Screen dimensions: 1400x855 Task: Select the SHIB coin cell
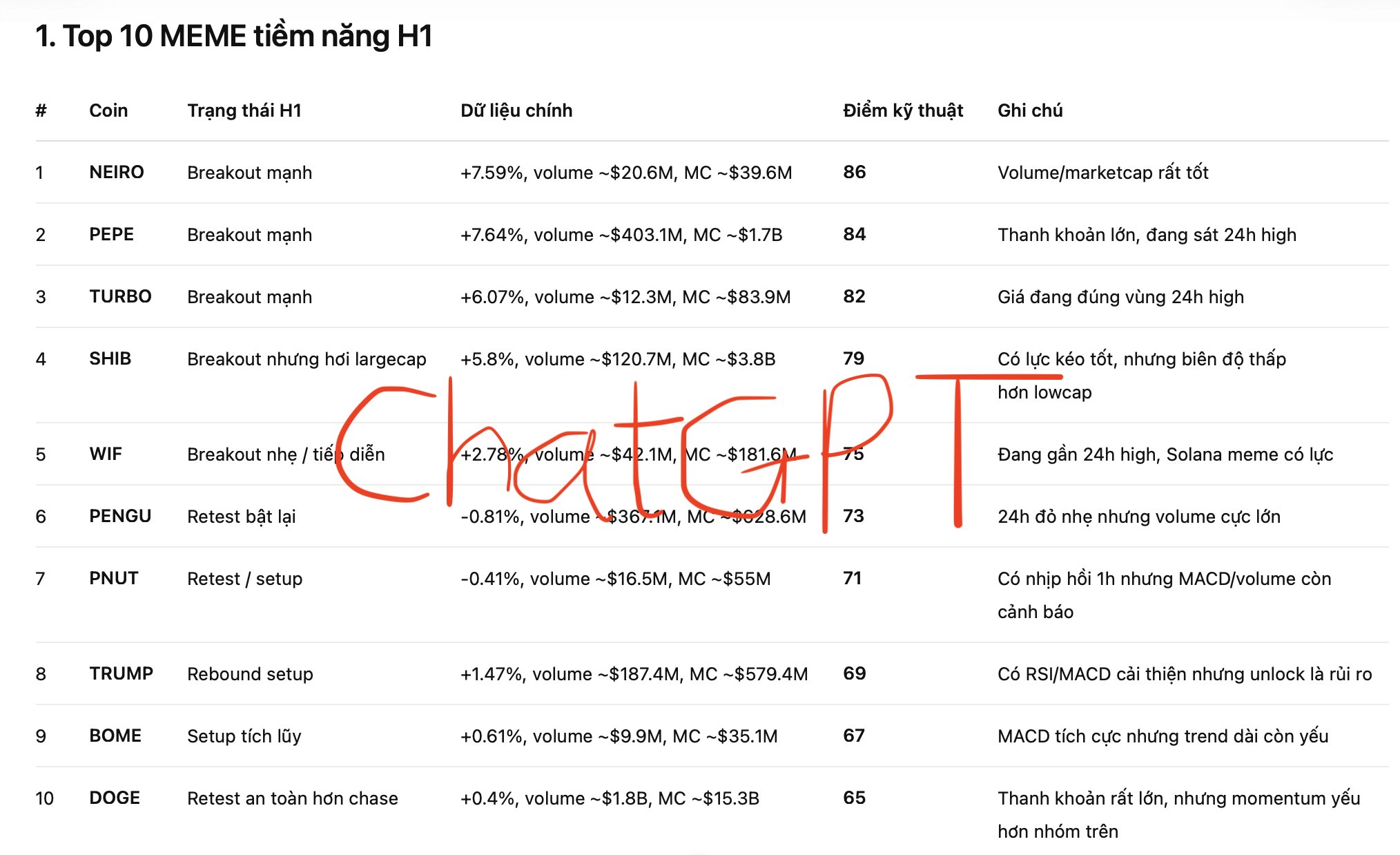(x=110, y=358)
